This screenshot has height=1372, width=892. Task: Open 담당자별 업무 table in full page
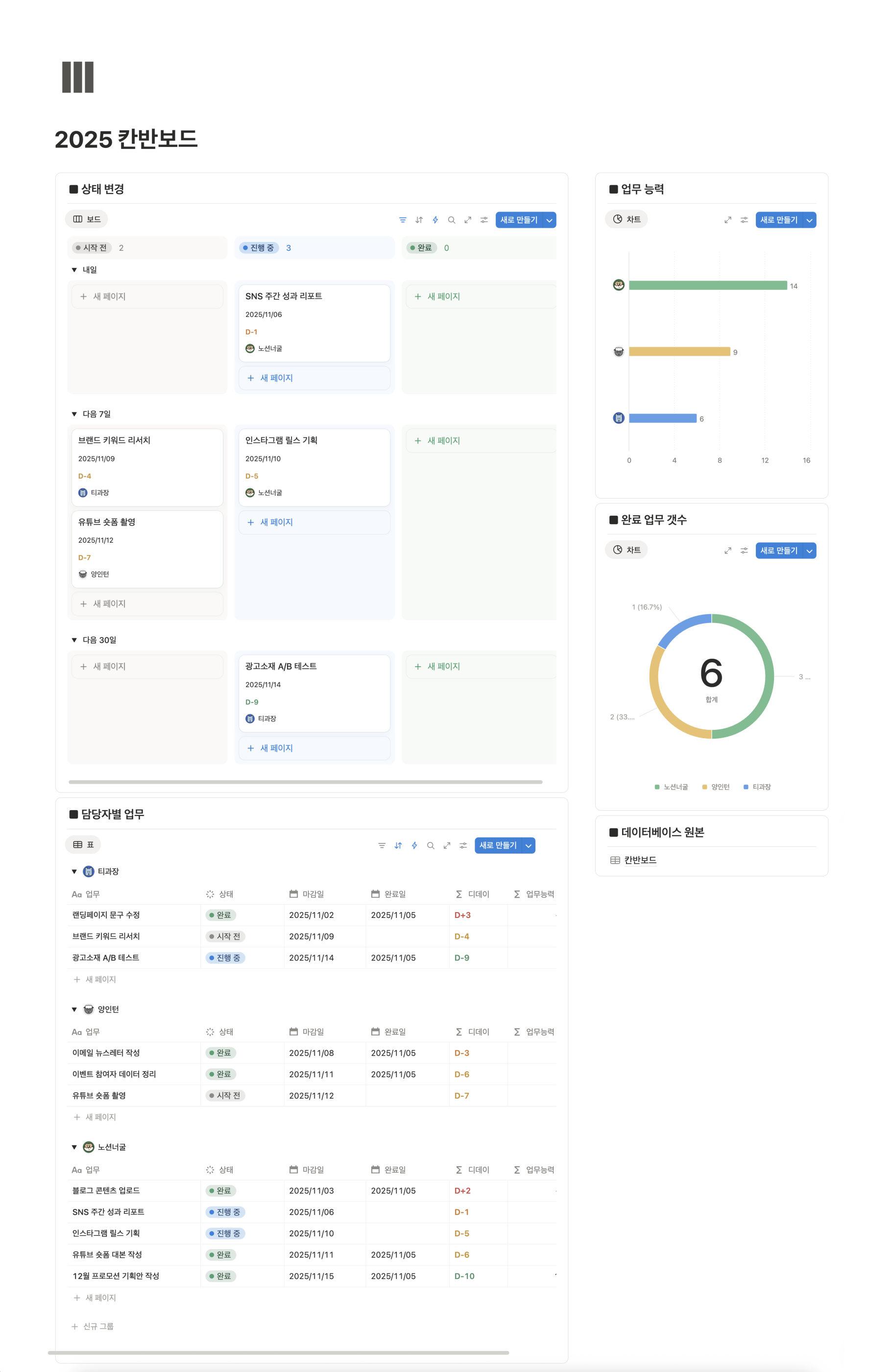point(446,845)
